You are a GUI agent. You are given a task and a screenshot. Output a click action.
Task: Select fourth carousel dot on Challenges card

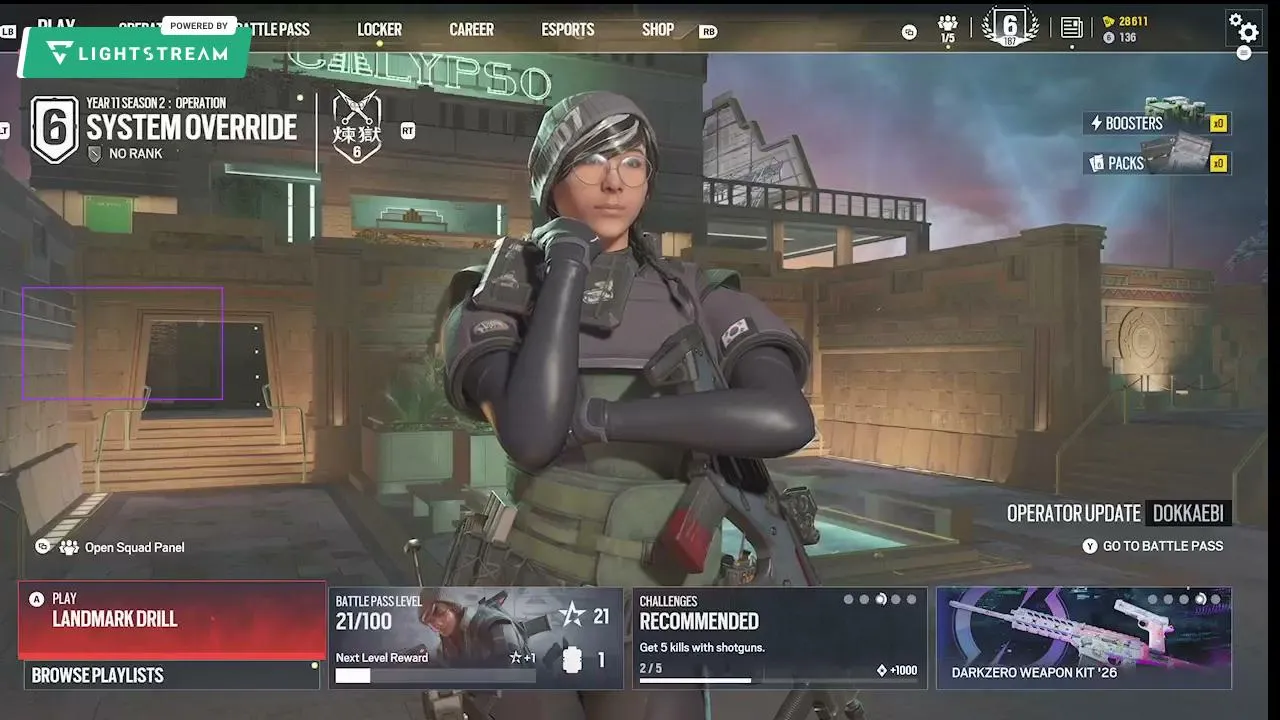pyautogui.click(x=896, y=600)
